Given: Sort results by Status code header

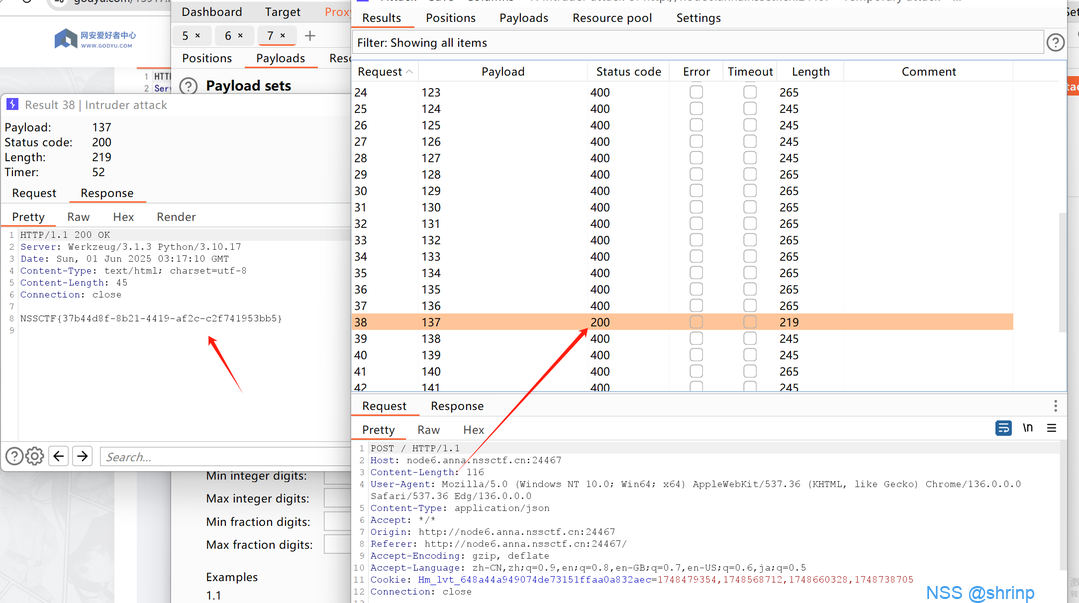Looking at the screenshot, I should click(x=628, y=72).
